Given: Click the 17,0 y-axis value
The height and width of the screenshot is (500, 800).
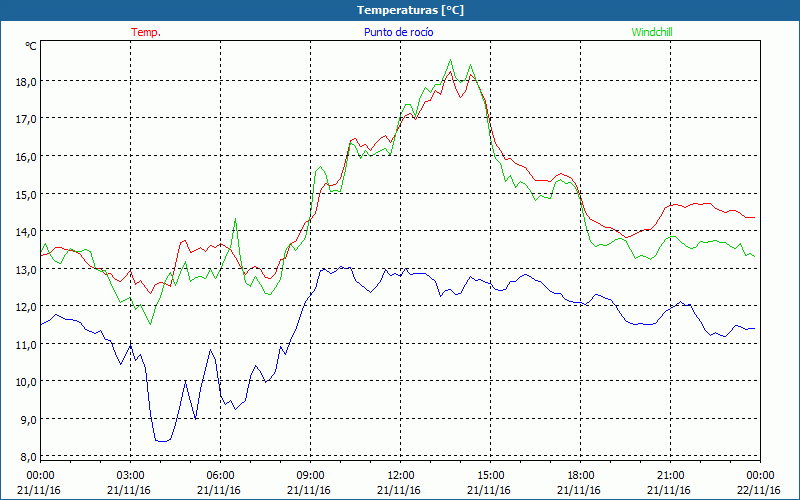Looking at the screenshot, I should 27,119.
